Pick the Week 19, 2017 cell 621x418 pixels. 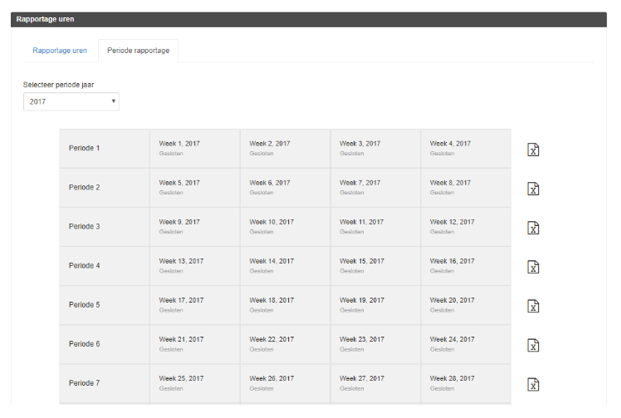tap(375, 305)
